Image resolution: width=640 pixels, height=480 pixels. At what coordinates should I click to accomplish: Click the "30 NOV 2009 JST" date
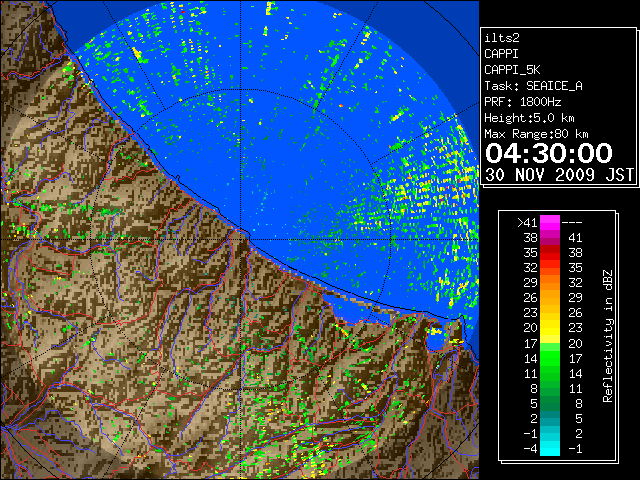[559, 175]
